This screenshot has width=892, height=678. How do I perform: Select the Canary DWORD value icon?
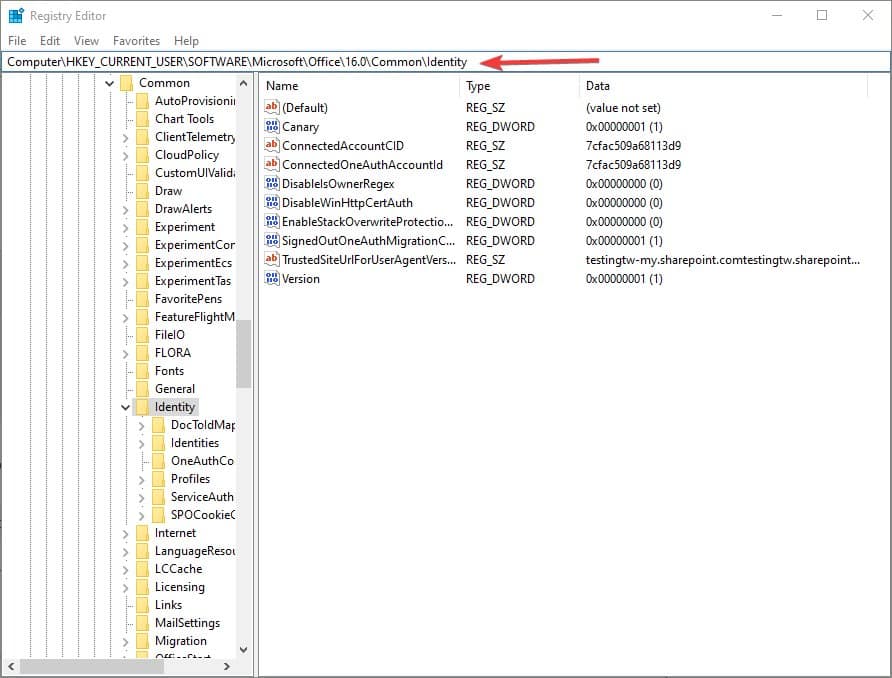click(272, 126)
